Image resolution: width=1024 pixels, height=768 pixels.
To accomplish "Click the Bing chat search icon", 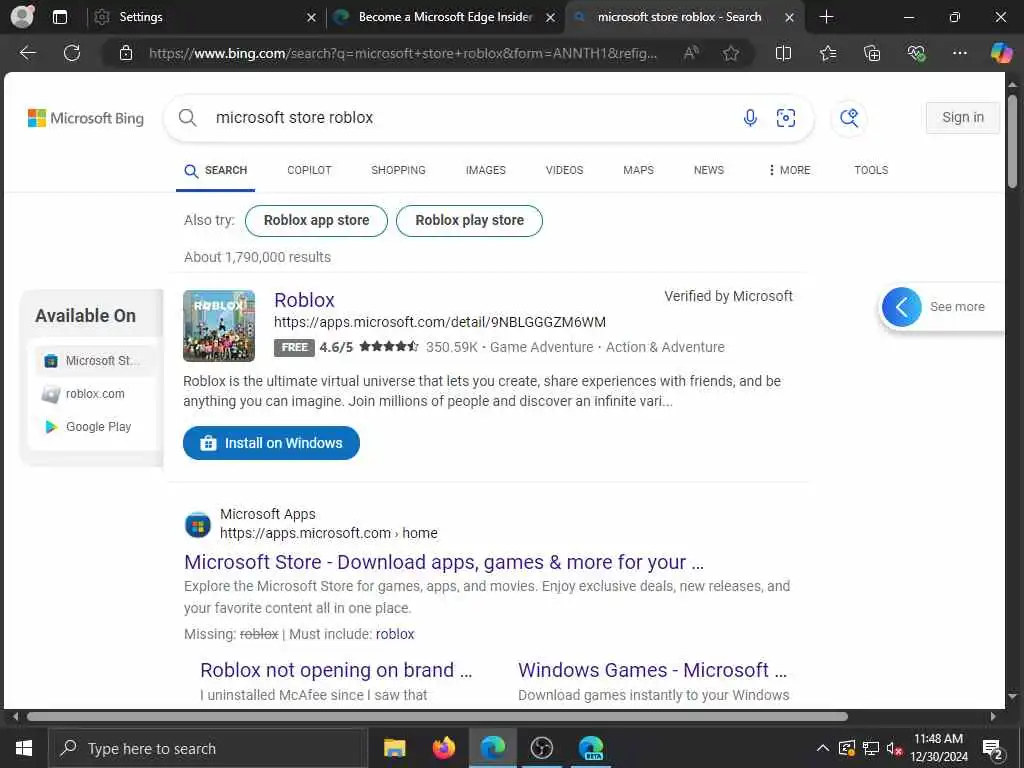I will pos(849,118).
